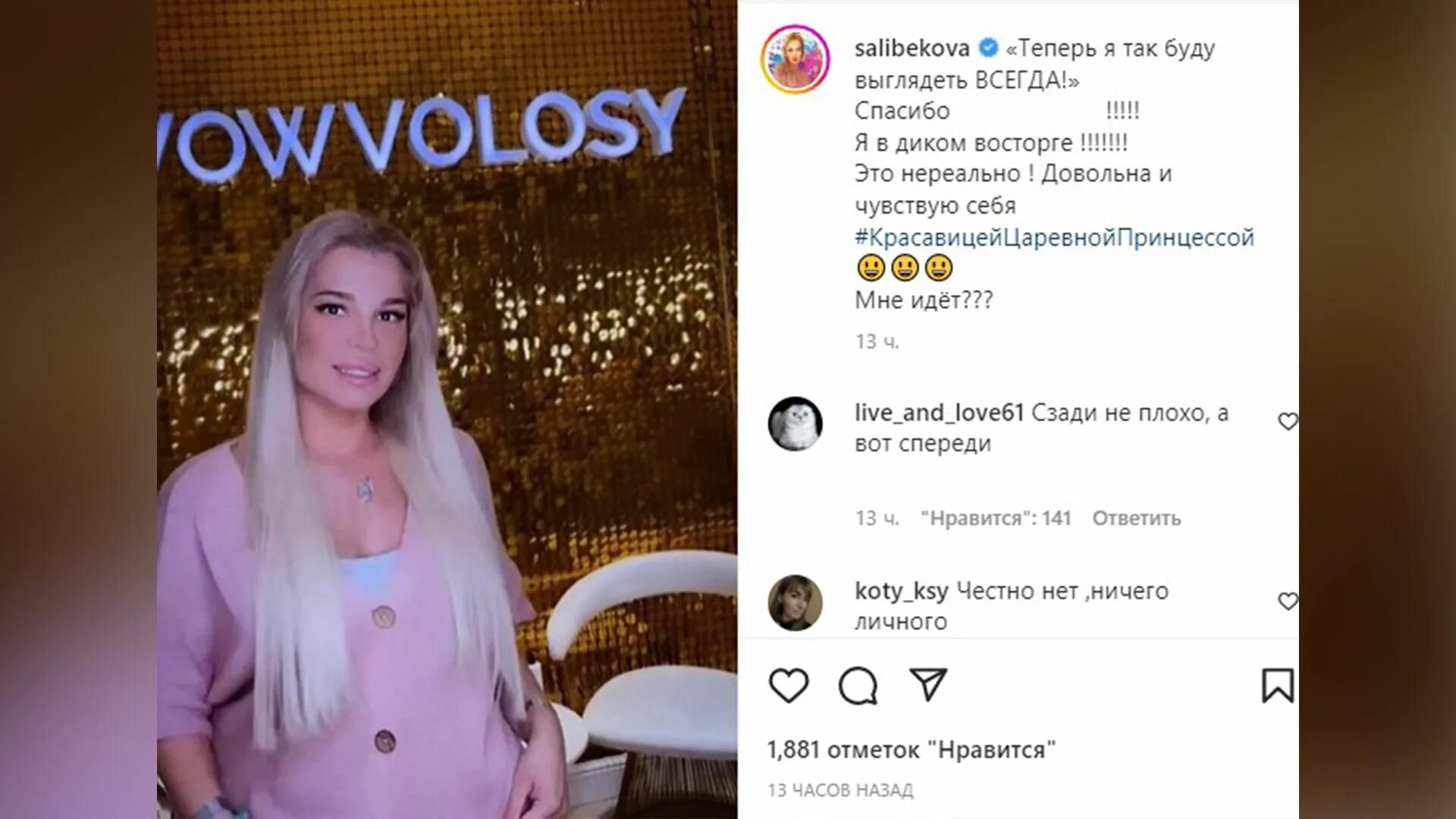1456x819 pixels.
Task: Open the 13 ЧАСОВ НАЗАД timestamp
Action: (840, 790)
